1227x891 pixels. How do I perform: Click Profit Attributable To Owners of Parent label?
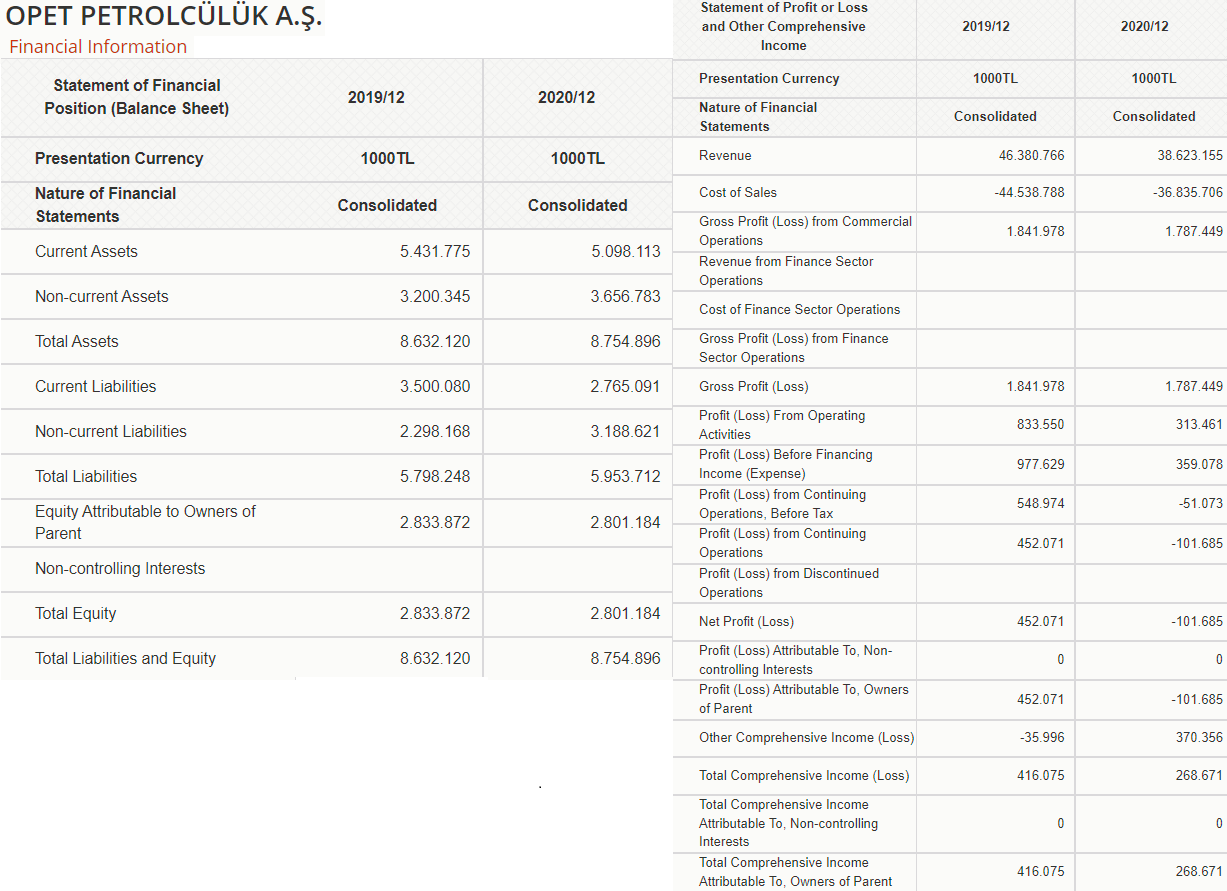coord(804,699)
